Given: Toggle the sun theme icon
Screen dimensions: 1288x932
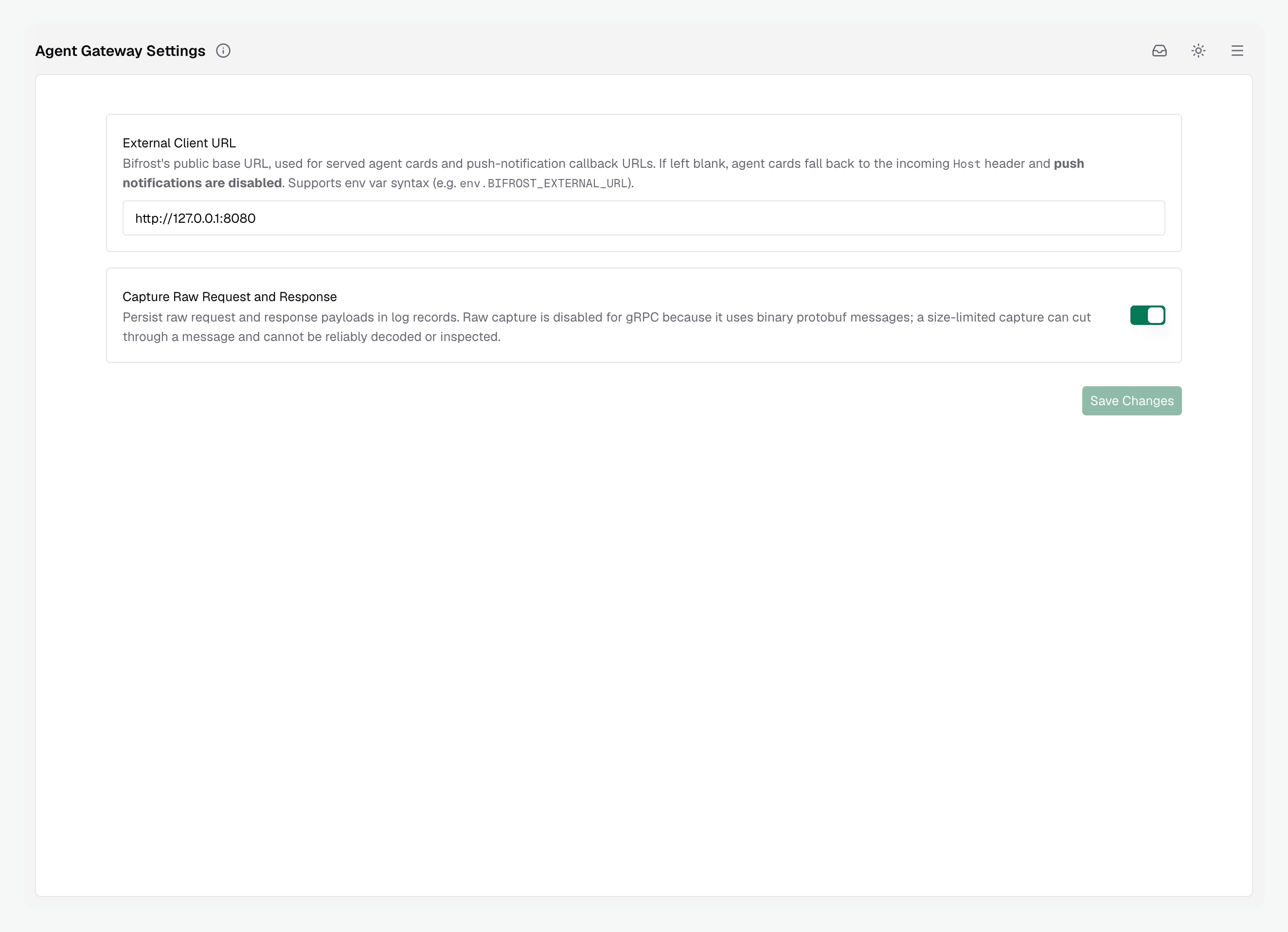Looking at the screenshot, I should (x=1199, y=51).
